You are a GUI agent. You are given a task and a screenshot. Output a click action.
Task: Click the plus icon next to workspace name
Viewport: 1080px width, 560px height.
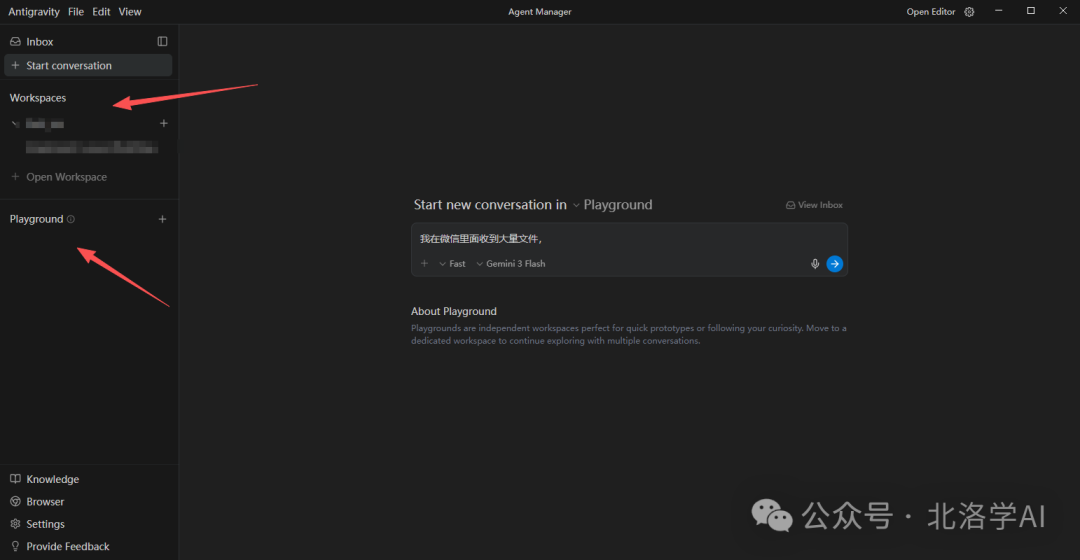(x=164, y=124)
